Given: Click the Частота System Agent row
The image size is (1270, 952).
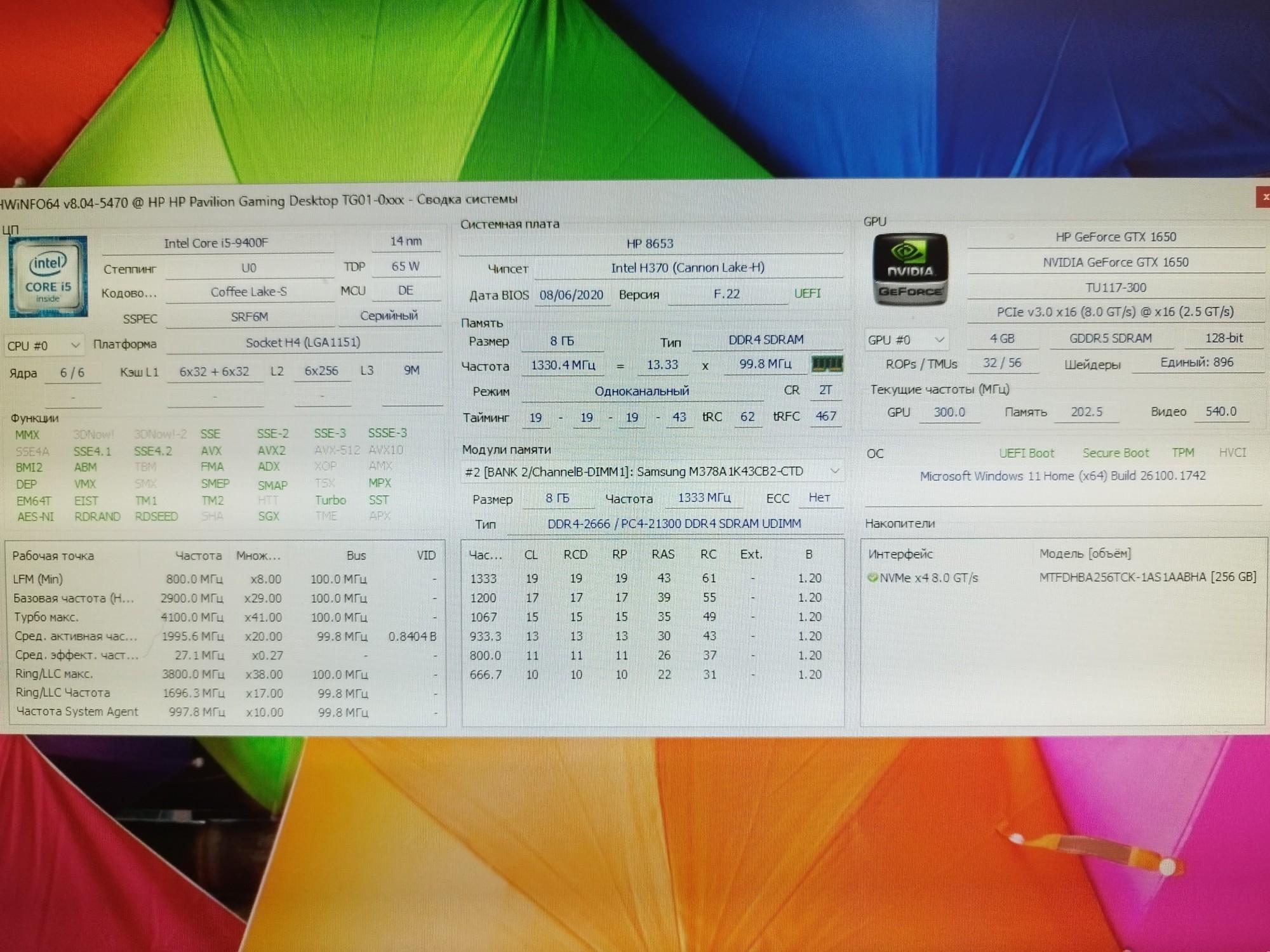Looking at the screenshot, I should click(225, 713).
